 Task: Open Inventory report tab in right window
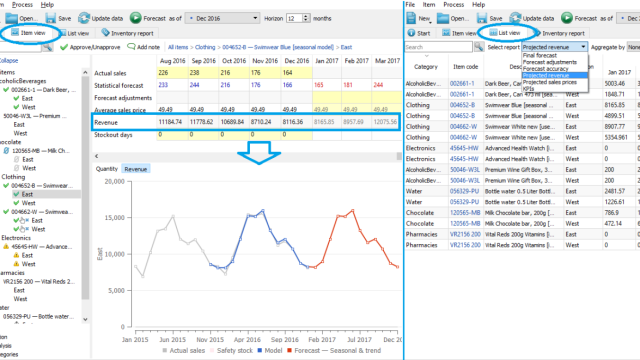[560, 33]
